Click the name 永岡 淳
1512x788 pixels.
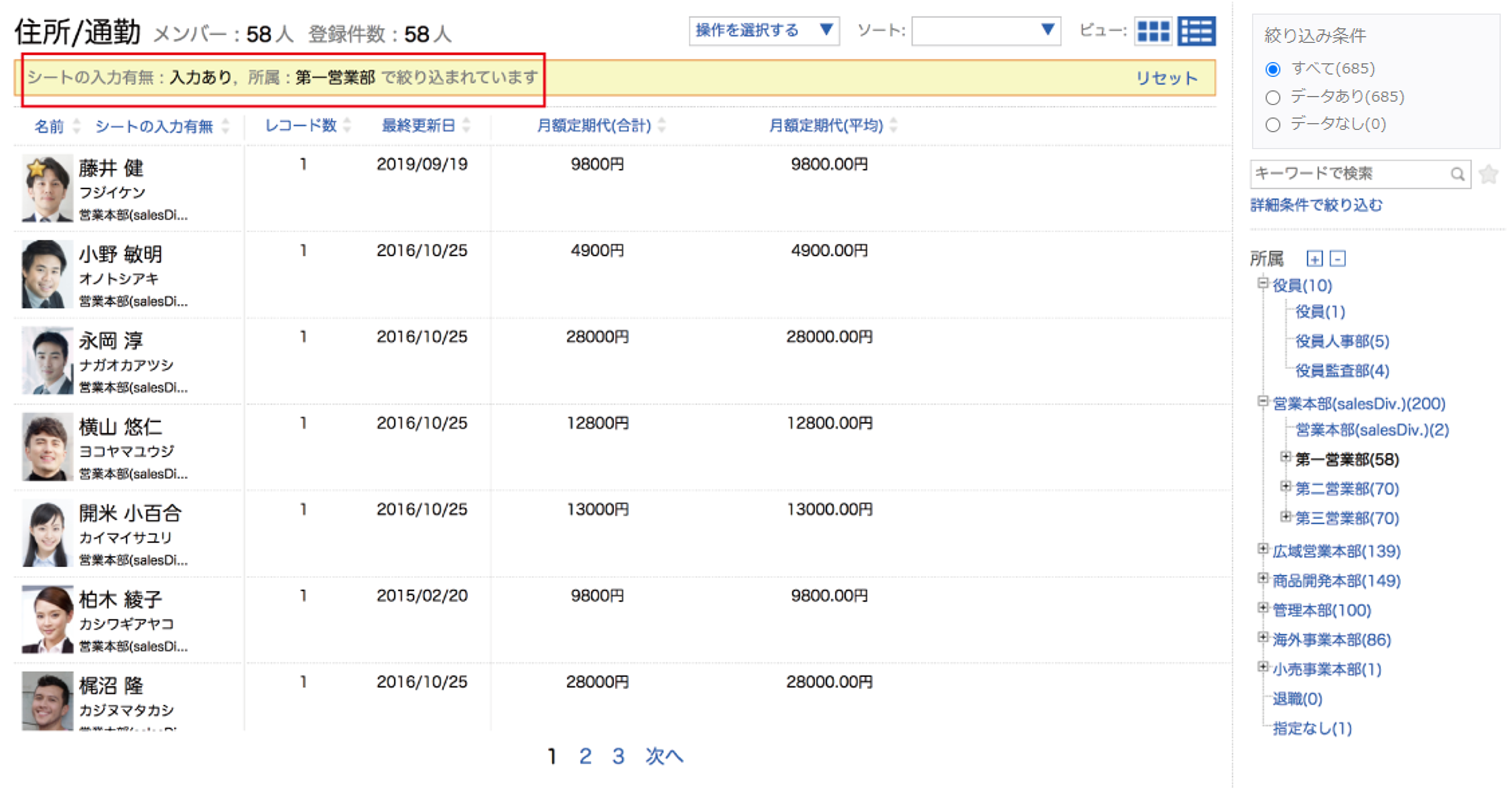111,340
